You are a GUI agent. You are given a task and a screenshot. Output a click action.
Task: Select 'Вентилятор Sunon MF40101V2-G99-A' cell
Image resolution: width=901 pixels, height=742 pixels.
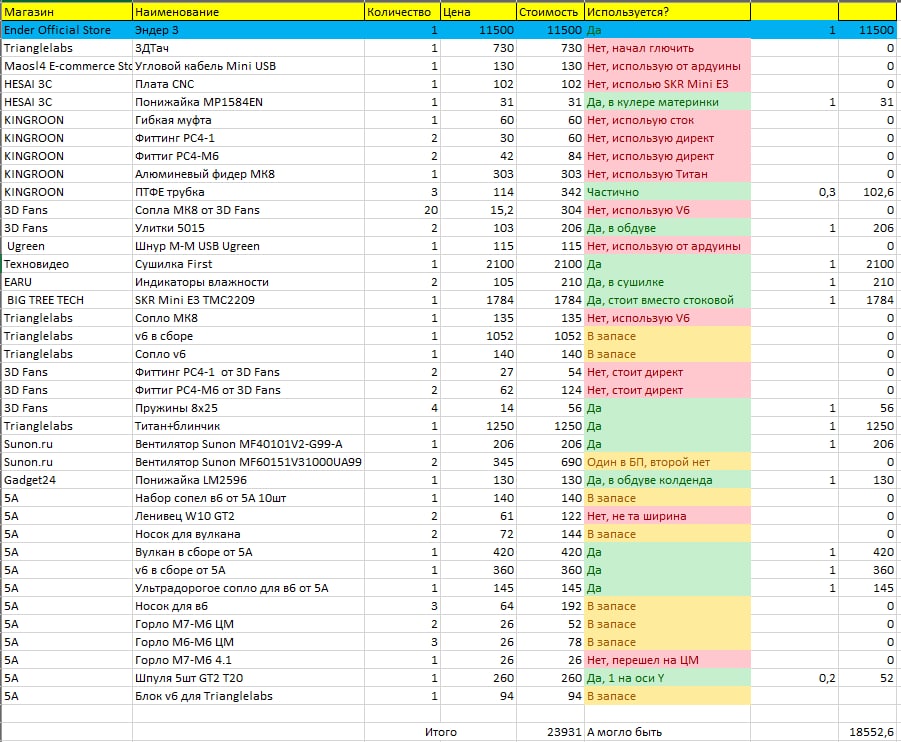click(x=248, y=444)
